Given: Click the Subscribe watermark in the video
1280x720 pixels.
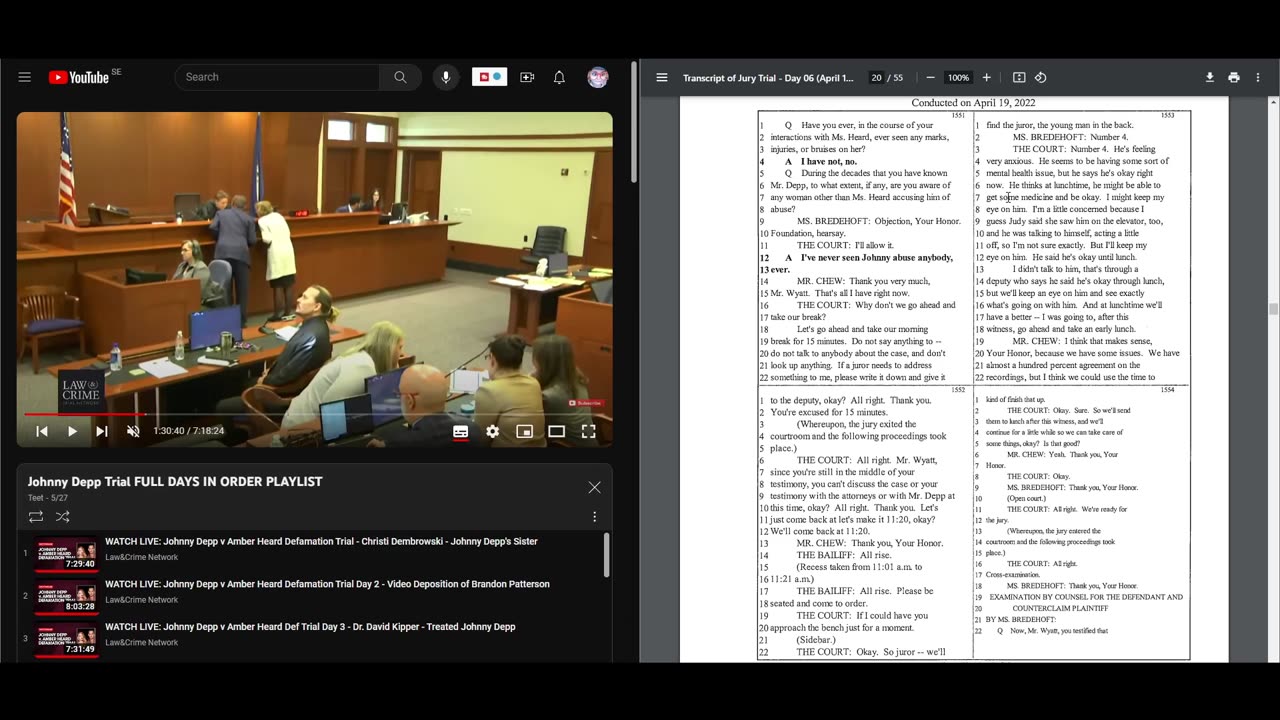Looking at the screenshot, I should 586,403.
